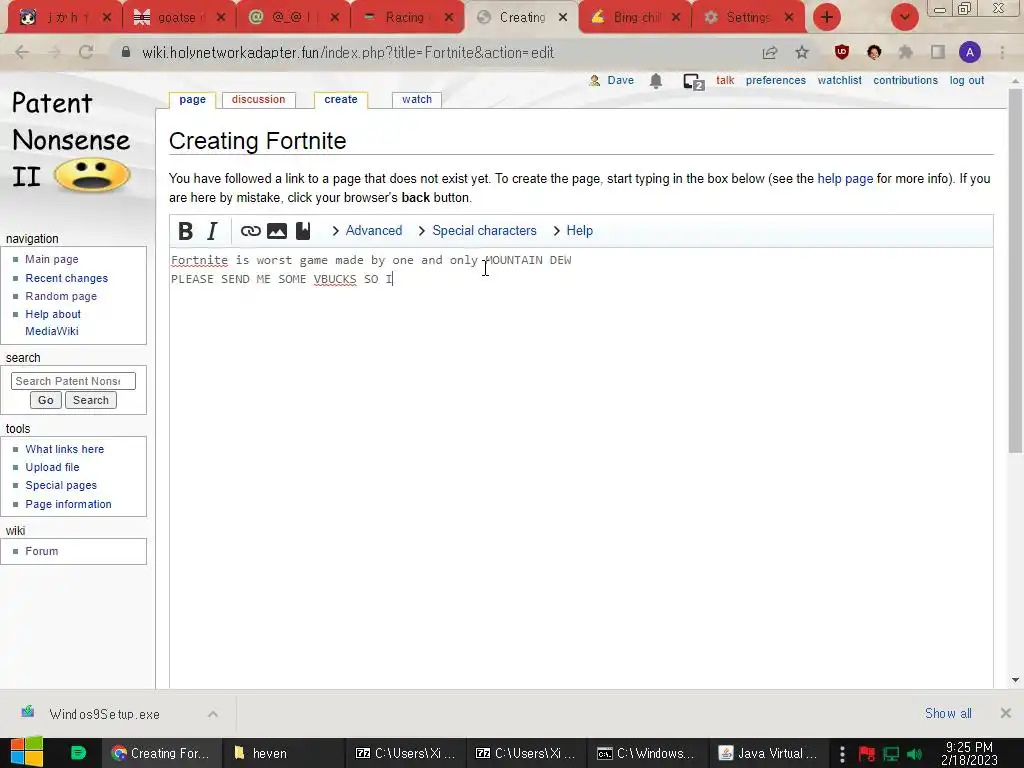
Task: Close the downloads bar
Action: (x=1006, y=713)
